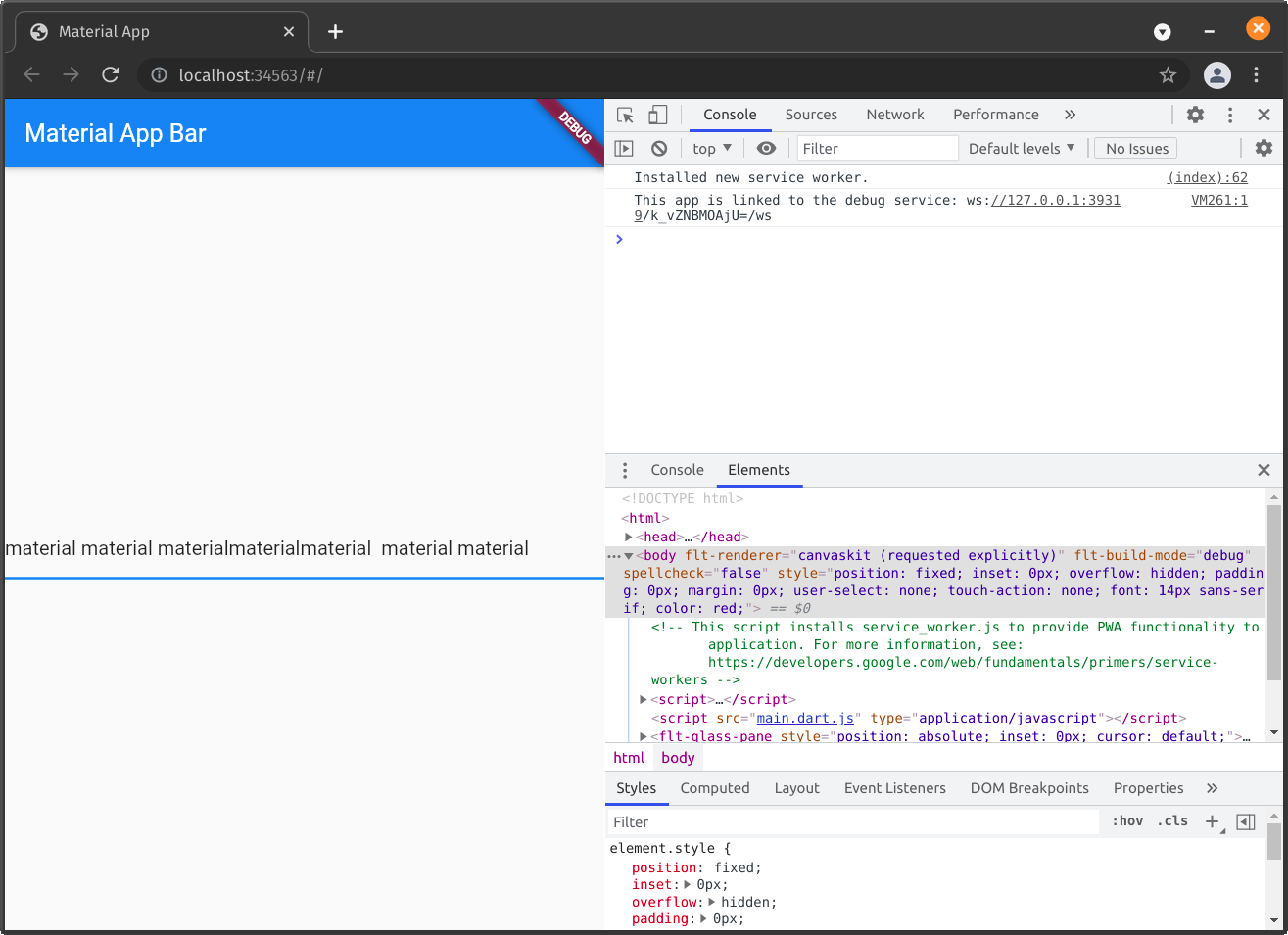Open console settings gear in the toolbar
The image size is (1288, 935).
(1264, 148)
